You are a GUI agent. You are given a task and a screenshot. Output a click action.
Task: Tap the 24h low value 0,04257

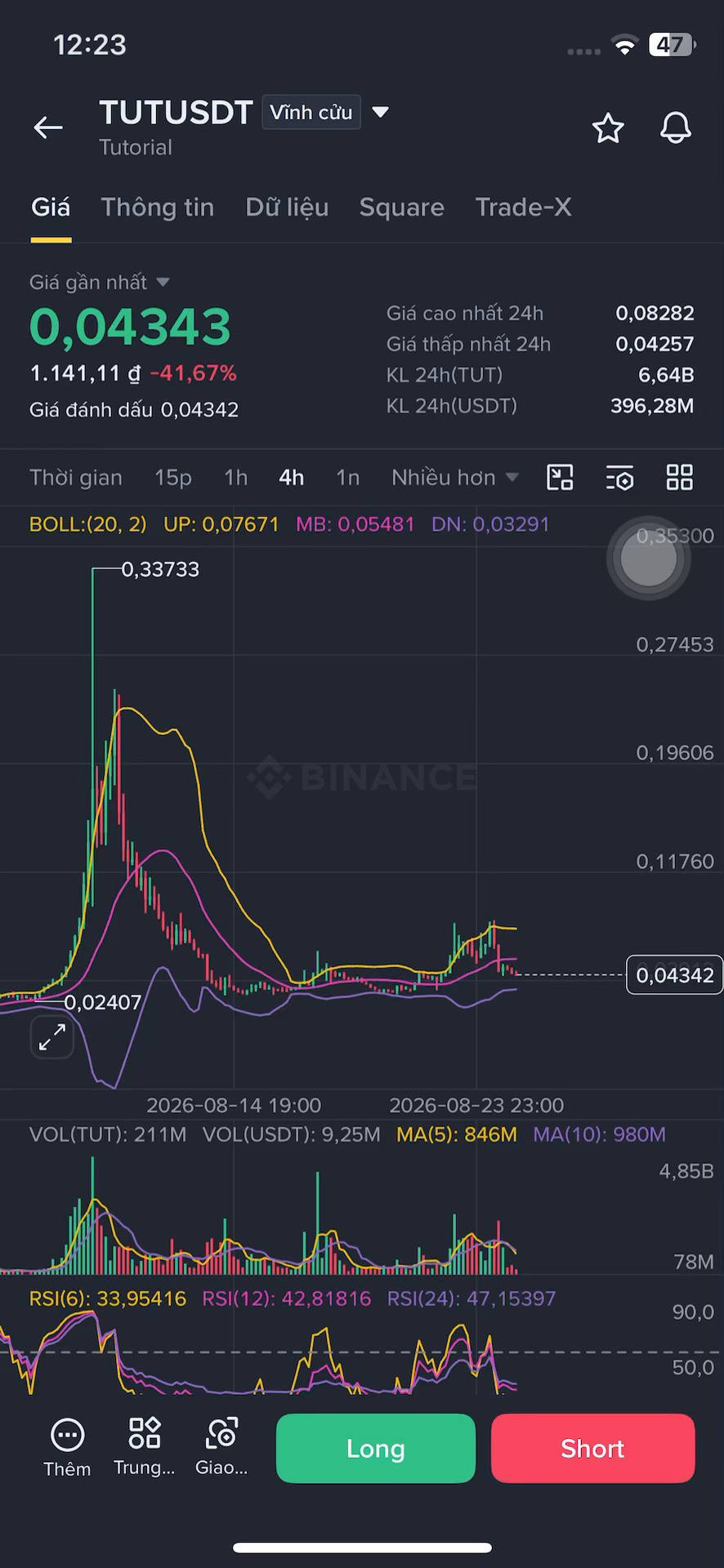(x=655, y=345)
